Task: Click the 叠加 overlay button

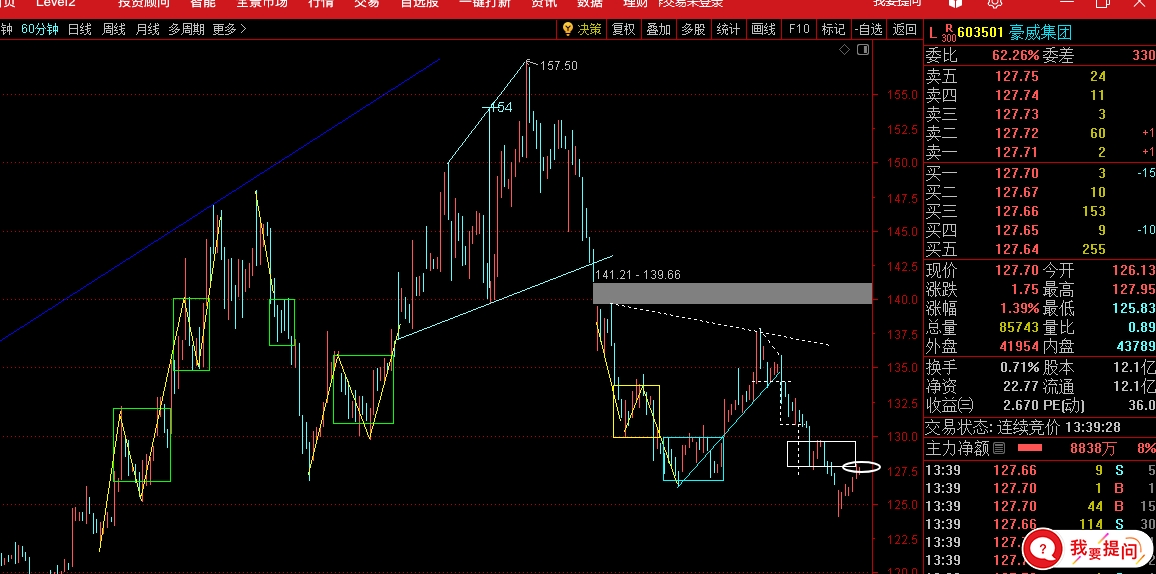Action: (658, 29)
